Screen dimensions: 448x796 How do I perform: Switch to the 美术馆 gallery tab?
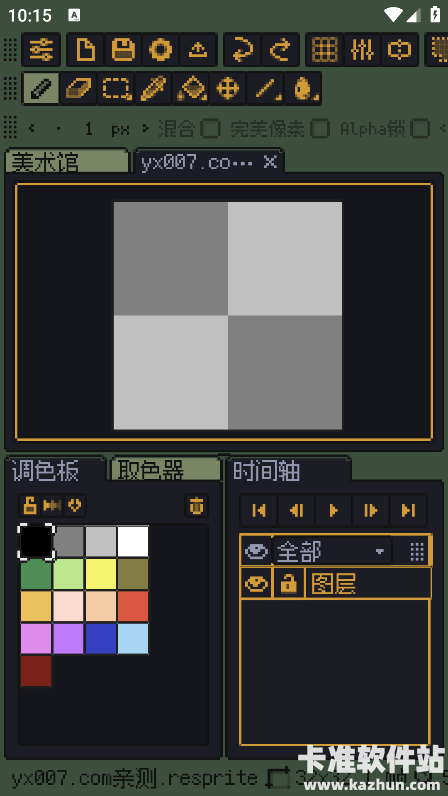pos(67,161)
